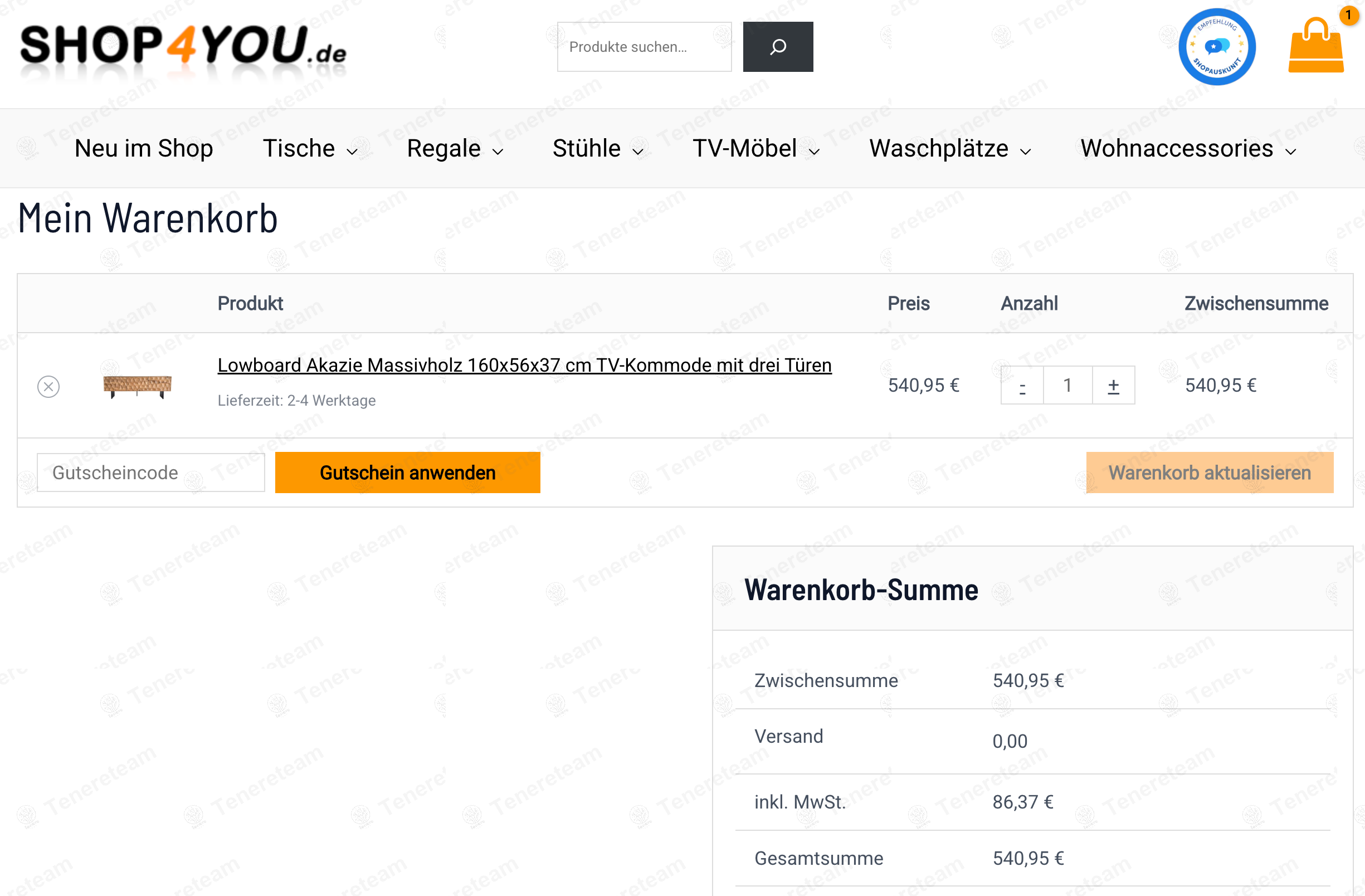Click the Warenkorb-Summe heading
Screen dimensions: 1365x896
click(x=861, y=590)
